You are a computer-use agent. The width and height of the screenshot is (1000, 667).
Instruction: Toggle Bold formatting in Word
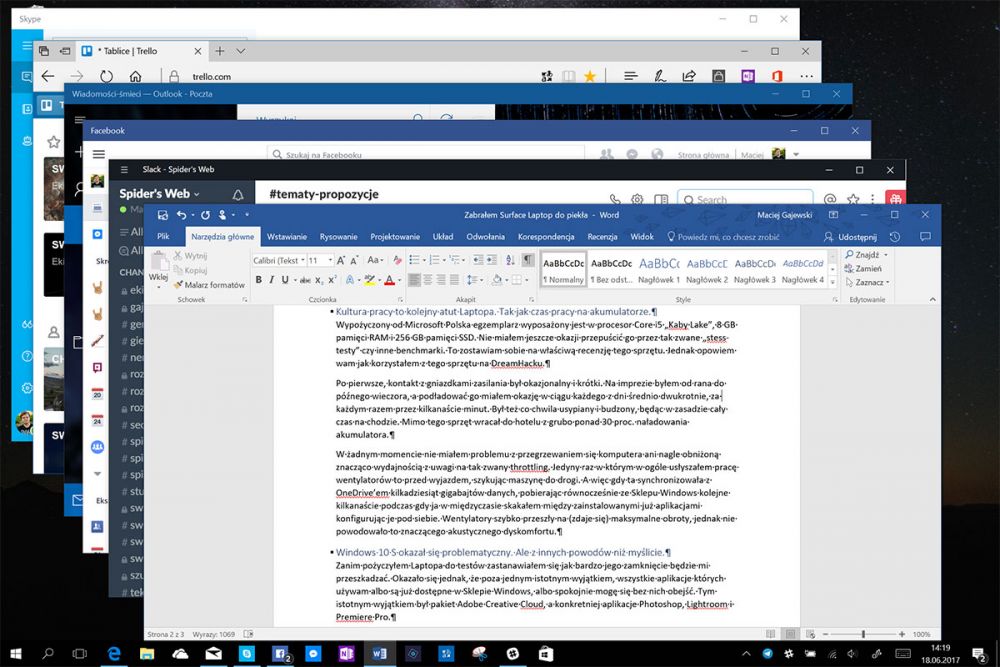point(258,280)
